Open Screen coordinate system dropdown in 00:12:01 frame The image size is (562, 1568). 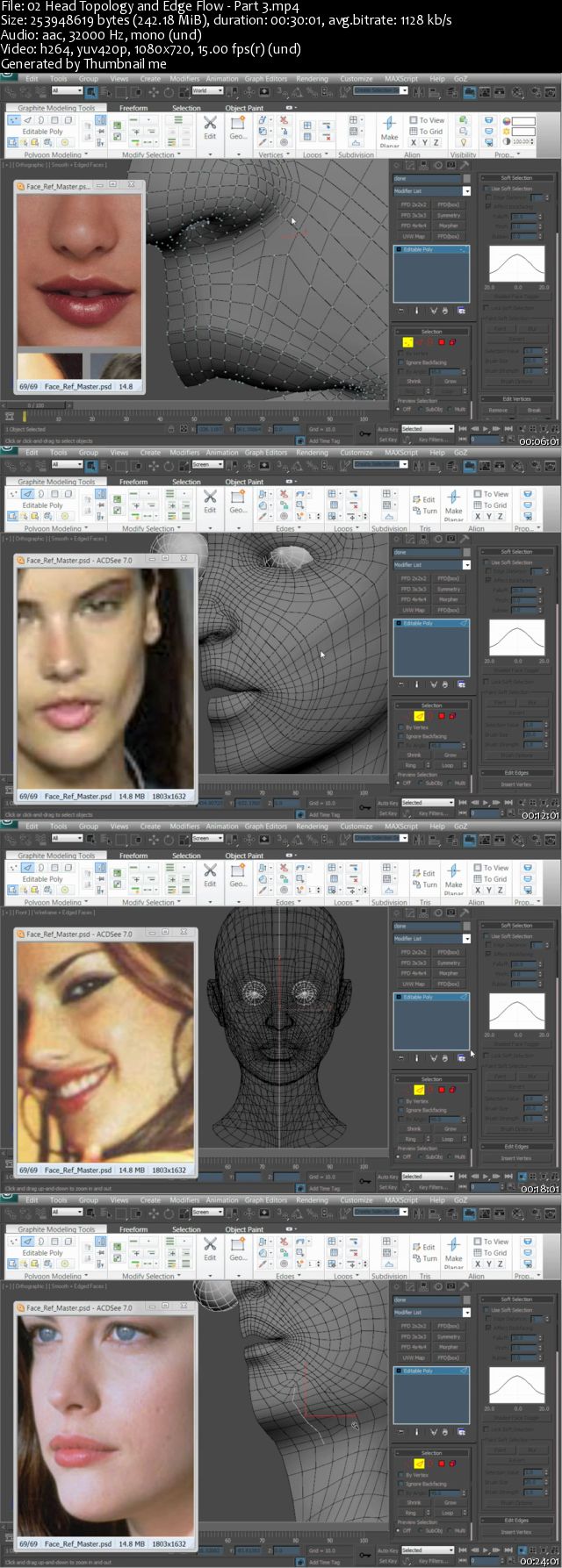pyautogui.click(x=207, y=464)
